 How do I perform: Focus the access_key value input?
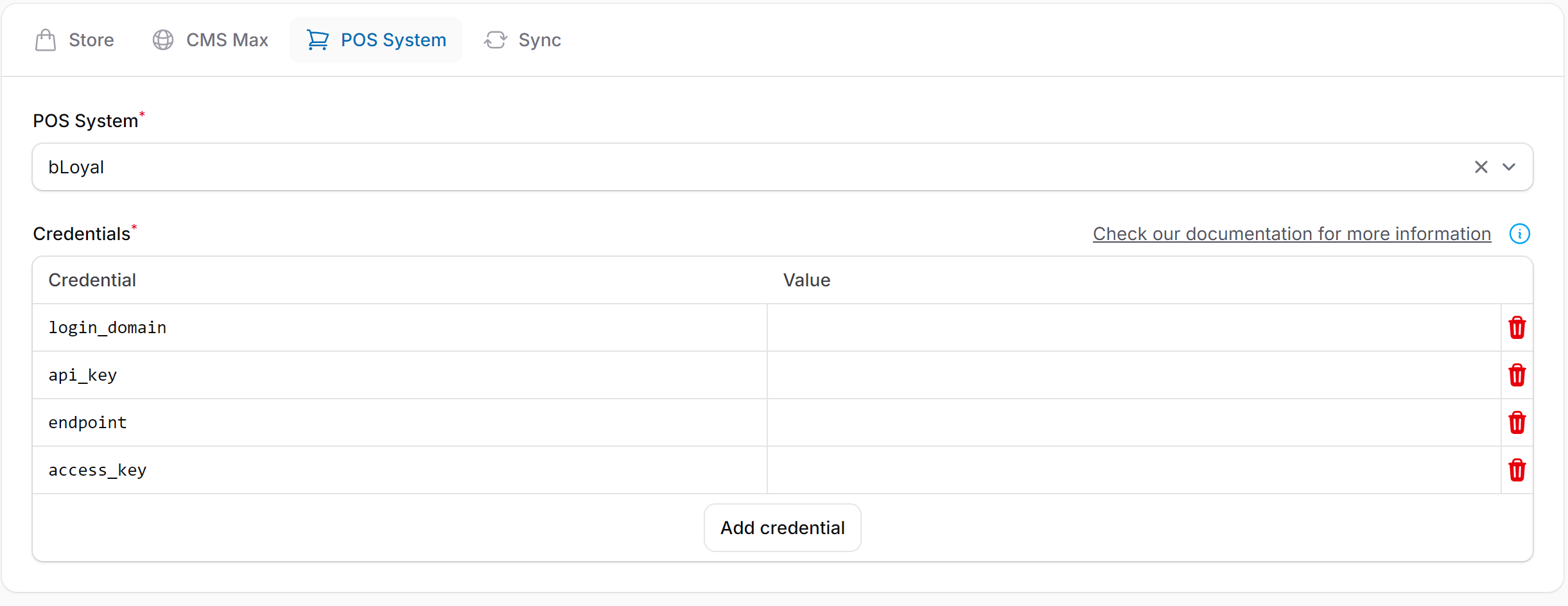point(1133,470)
